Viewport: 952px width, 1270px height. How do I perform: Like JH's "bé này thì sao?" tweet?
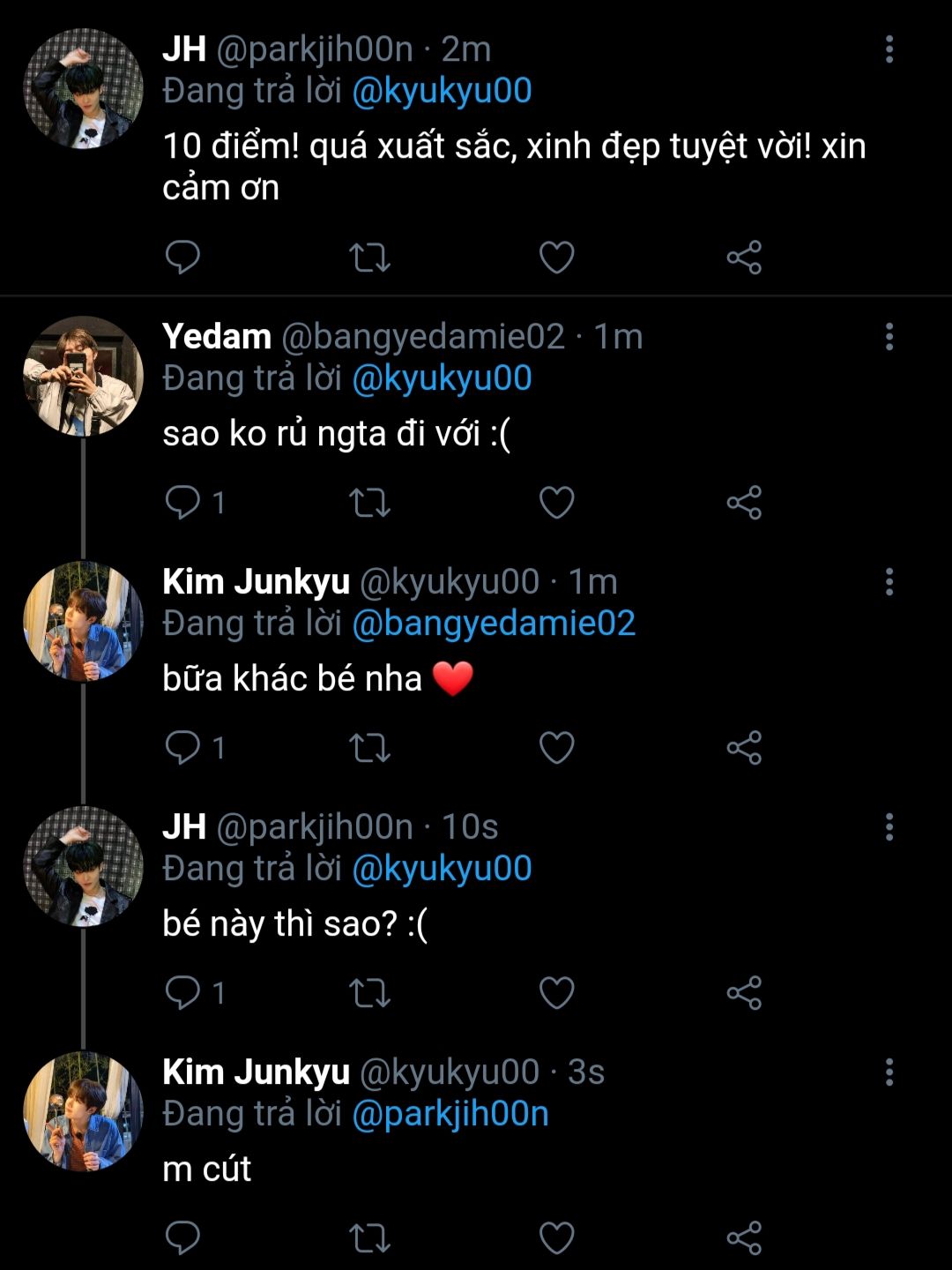point(556,993)
